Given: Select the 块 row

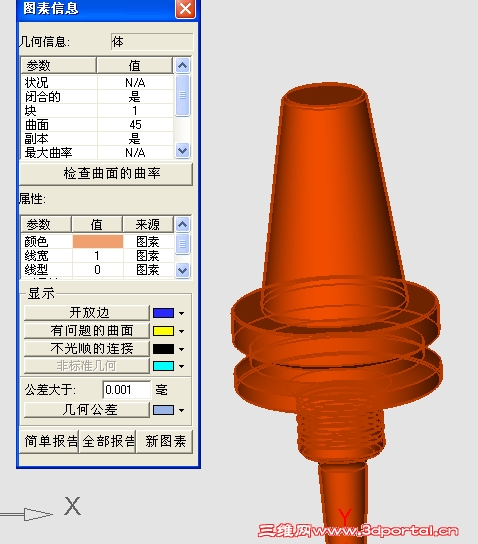Looking at the screenshot, I should point(97,111).
